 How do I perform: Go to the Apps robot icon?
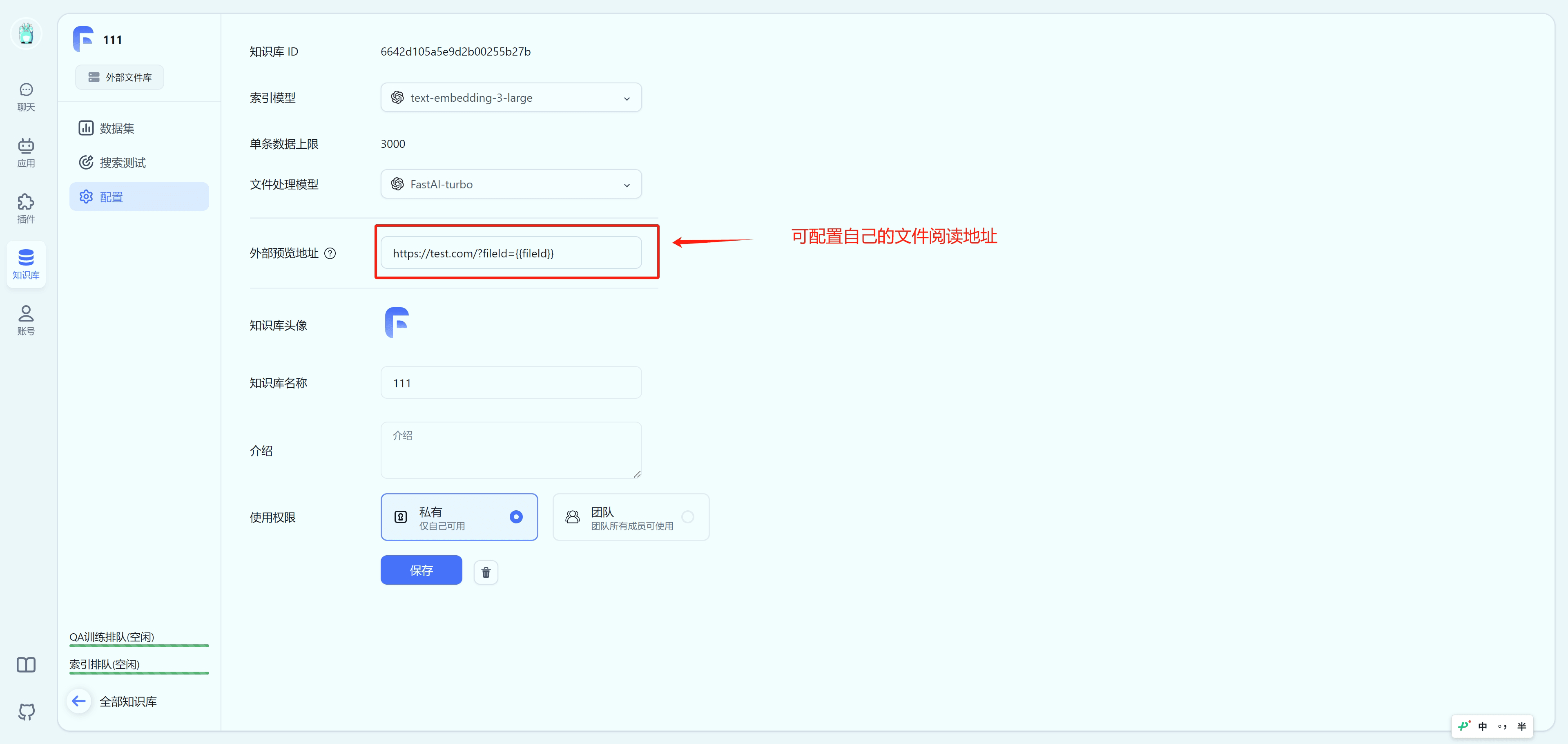click(x=26, y=152)
